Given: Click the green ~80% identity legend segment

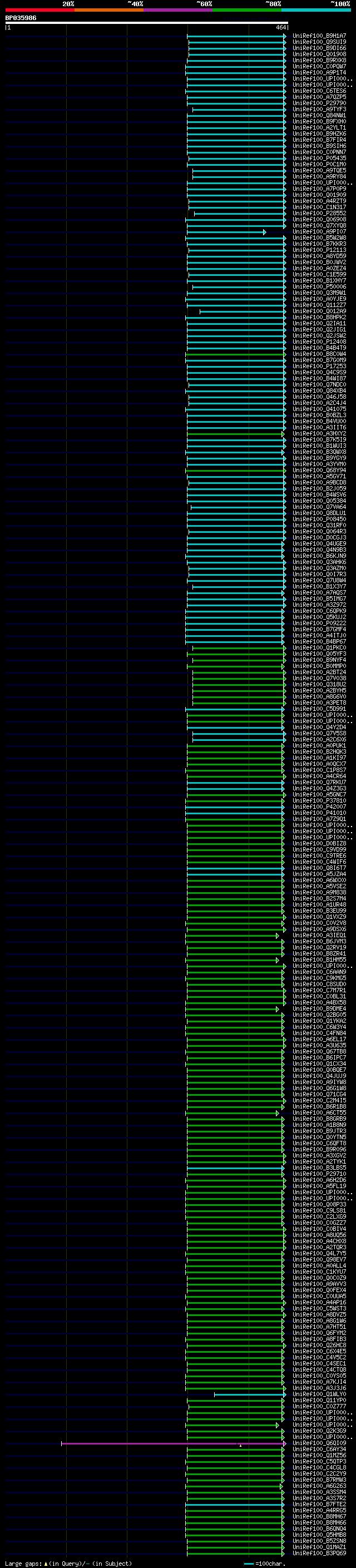Looking at the screenshot, I should pos(247,10).
